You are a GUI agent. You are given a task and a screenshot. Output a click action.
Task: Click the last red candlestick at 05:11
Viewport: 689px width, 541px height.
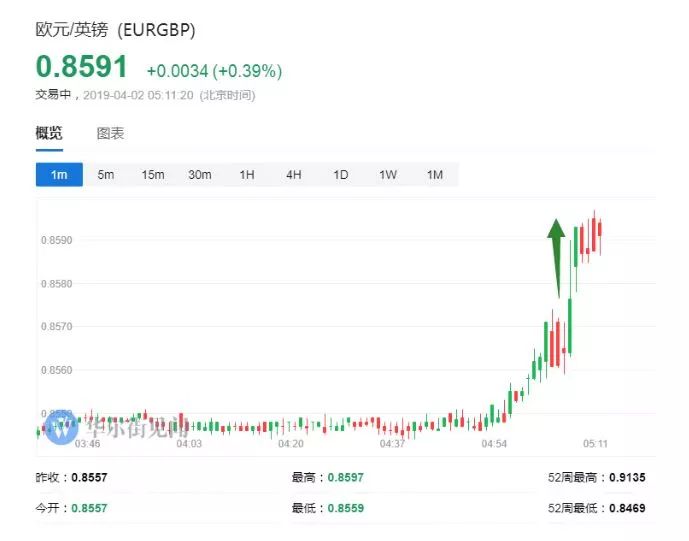point(600,230)
